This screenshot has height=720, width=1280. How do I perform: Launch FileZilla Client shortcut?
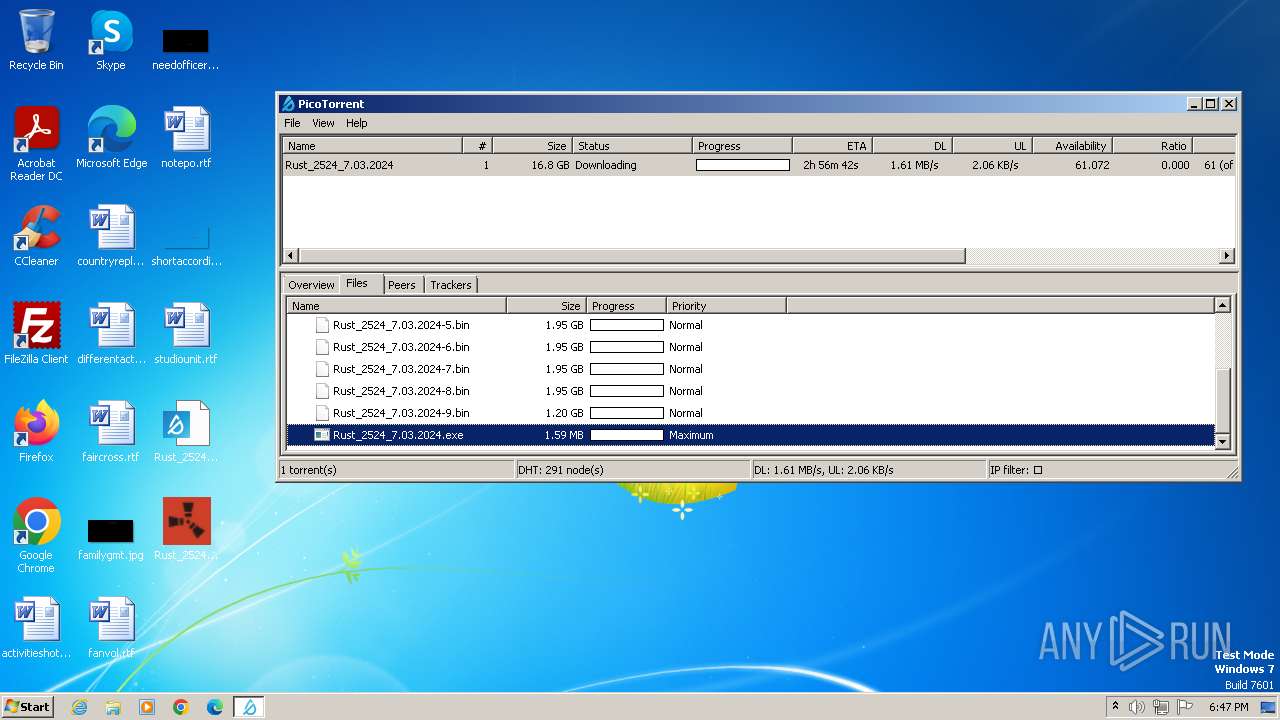[36, 334]
